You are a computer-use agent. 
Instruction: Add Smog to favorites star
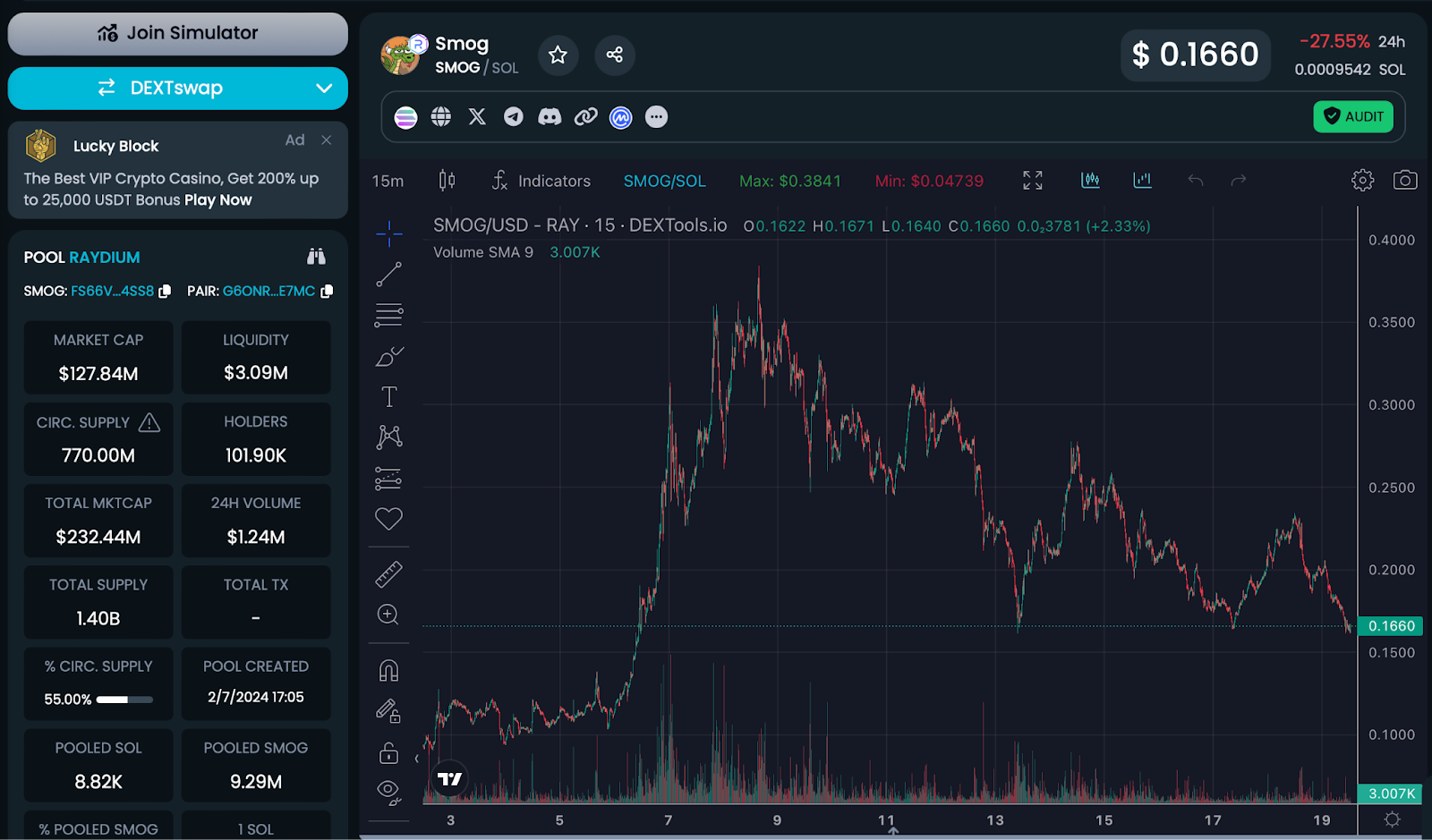pos(558,55)
